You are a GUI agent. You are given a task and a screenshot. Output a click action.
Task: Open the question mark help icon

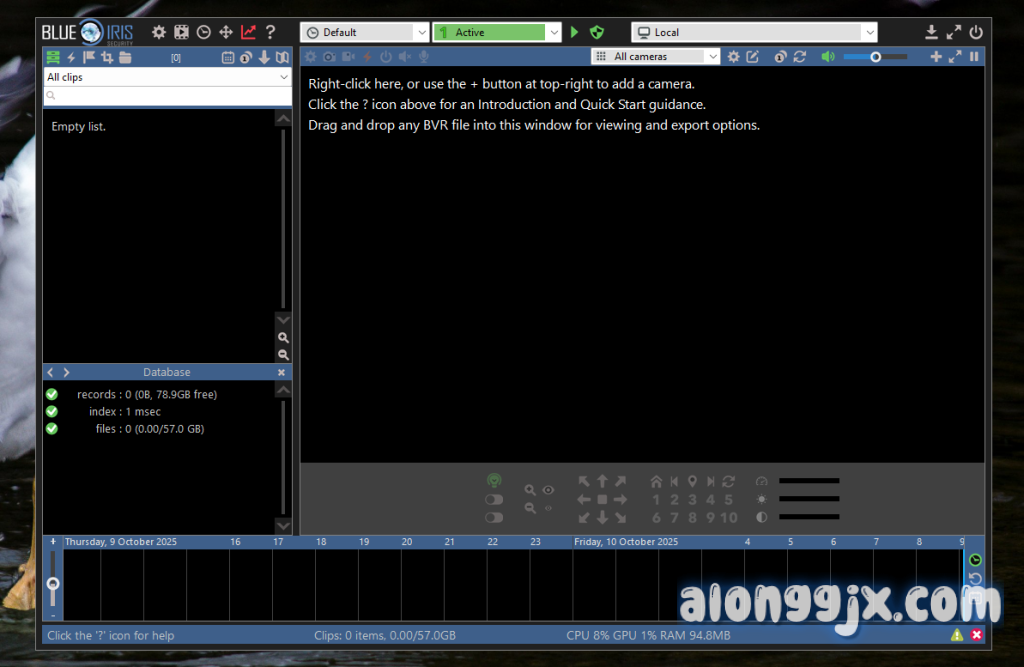[270, 32]
